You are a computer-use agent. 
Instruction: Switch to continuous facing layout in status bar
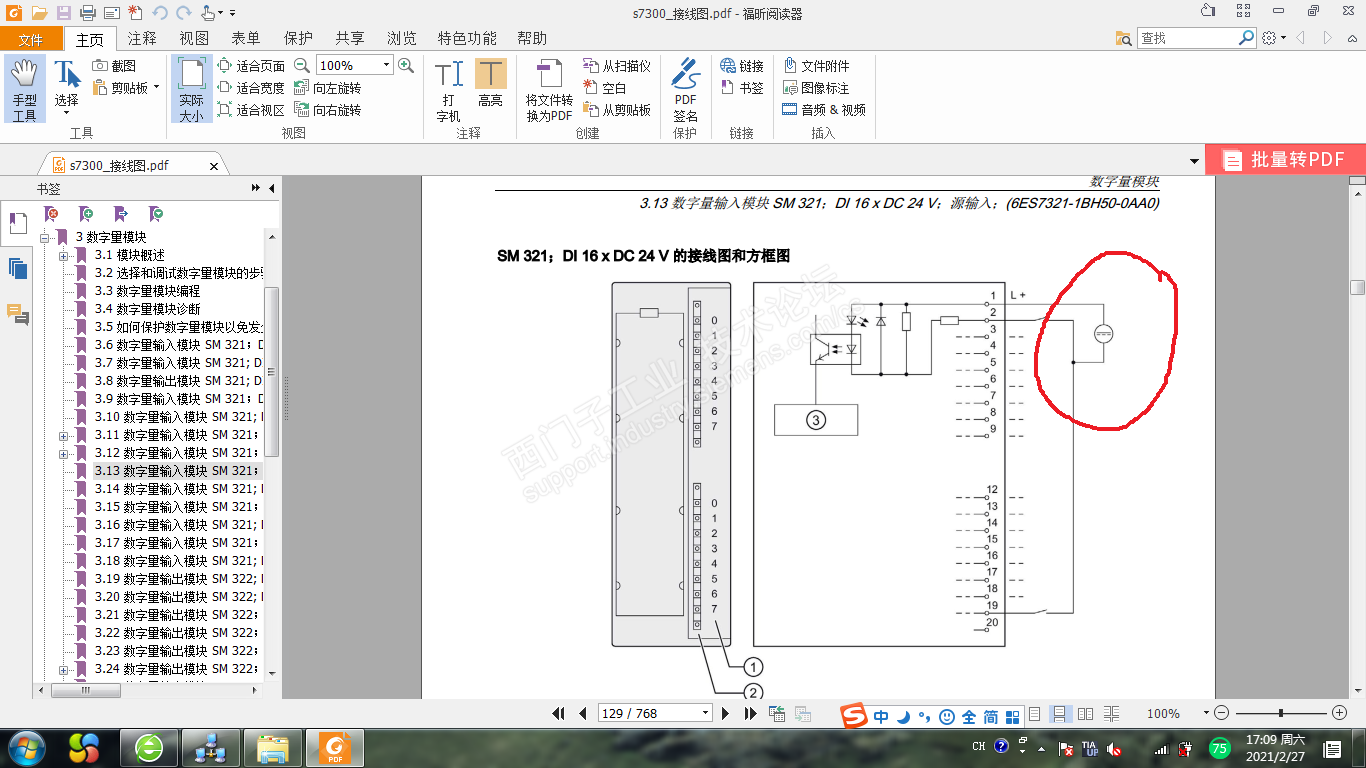(x=1111, y=714)
